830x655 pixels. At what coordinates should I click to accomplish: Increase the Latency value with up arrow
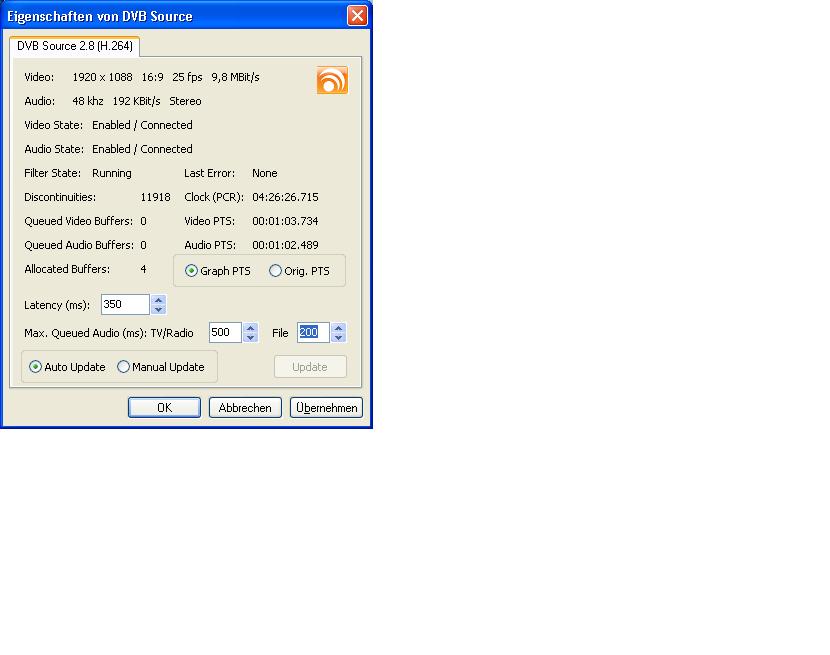pyautogui.click(x=158, y=300)
